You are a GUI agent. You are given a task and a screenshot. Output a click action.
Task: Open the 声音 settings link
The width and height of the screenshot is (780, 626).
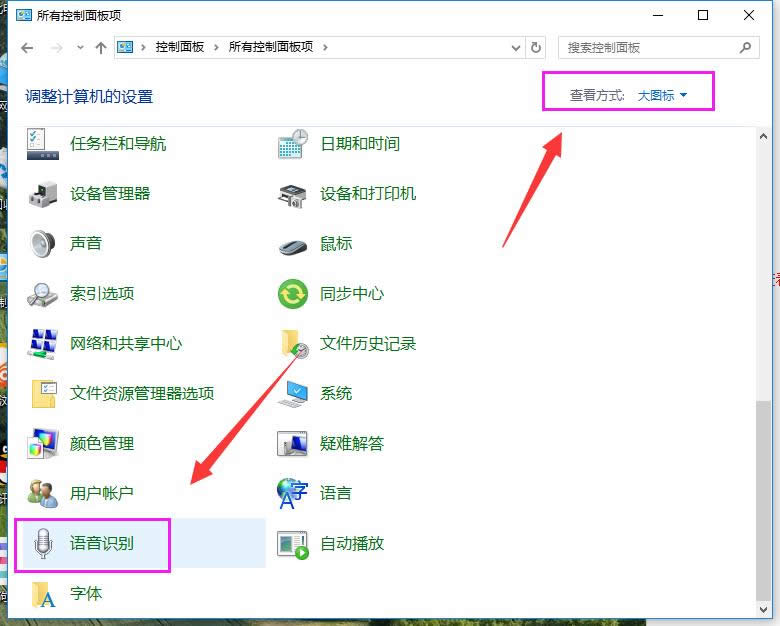coord(86,244)
